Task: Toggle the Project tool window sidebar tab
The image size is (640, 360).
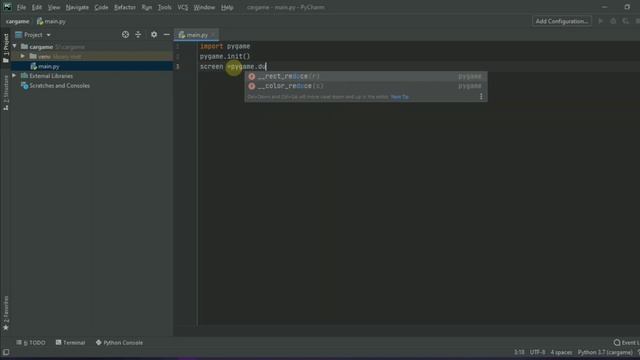Action: pos(6,48)
